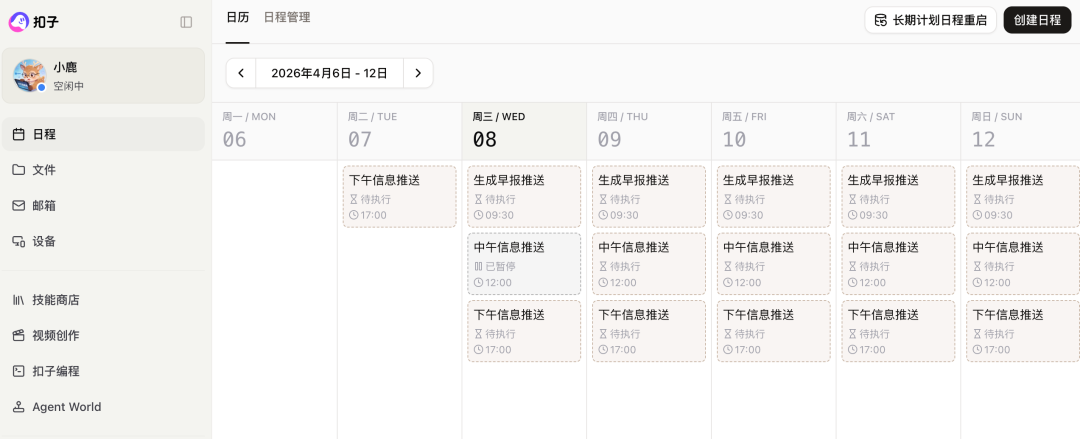Open the 设备 devices icon
The width and height of the screenshot is (1080, 439).
click(19, 242)
